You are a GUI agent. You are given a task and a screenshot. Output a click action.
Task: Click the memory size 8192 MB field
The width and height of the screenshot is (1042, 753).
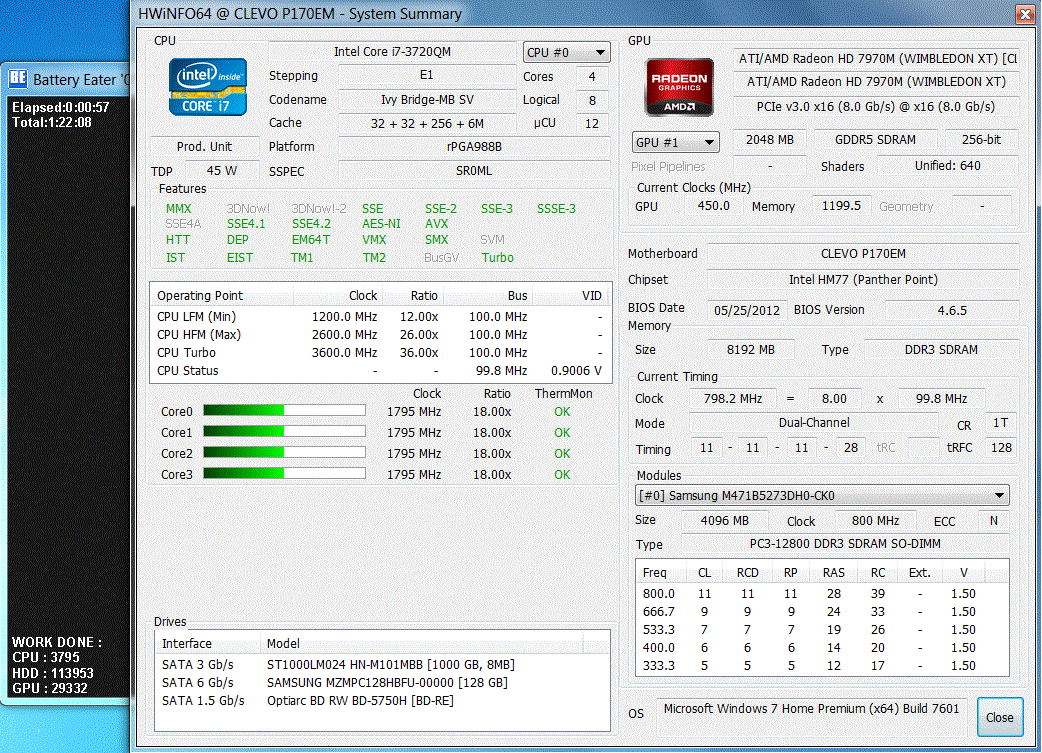pos(750,350)
